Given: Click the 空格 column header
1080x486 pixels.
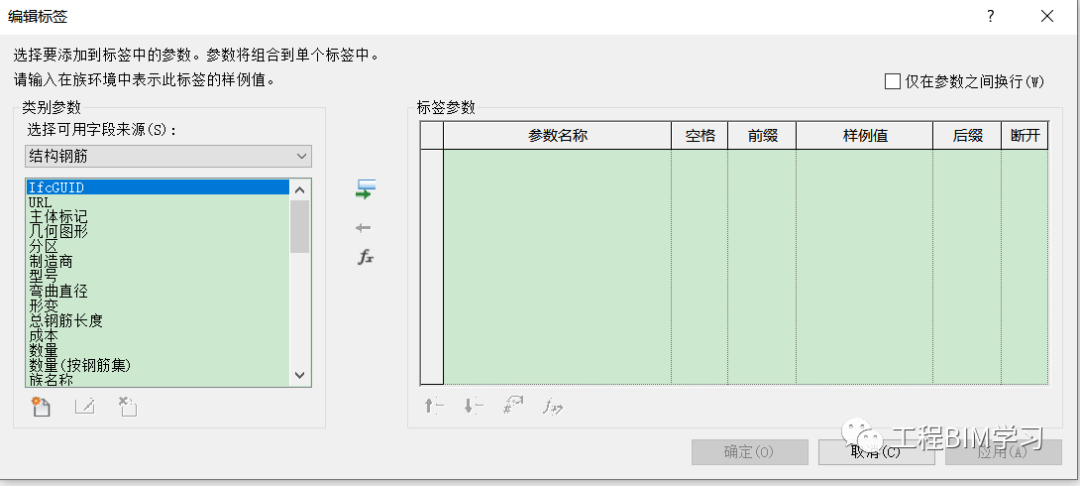Looking at the screenshot, I should pyautogui.click(x=700, y=136).
